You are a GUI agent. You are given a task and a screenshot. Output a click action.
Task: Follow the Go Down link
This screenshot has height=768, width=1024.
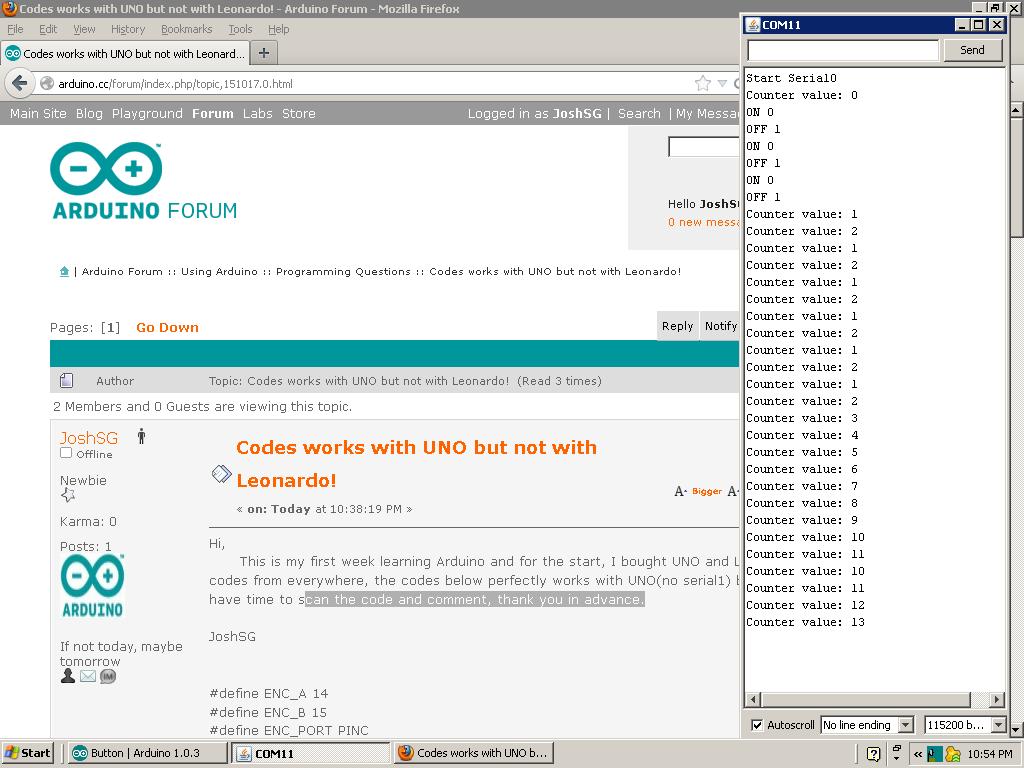tap(167, 327)
